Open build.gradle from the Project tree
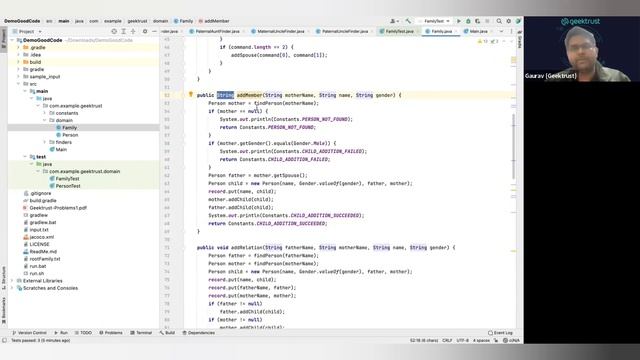Viewport: 640px width, 360px height. point(43,201)
